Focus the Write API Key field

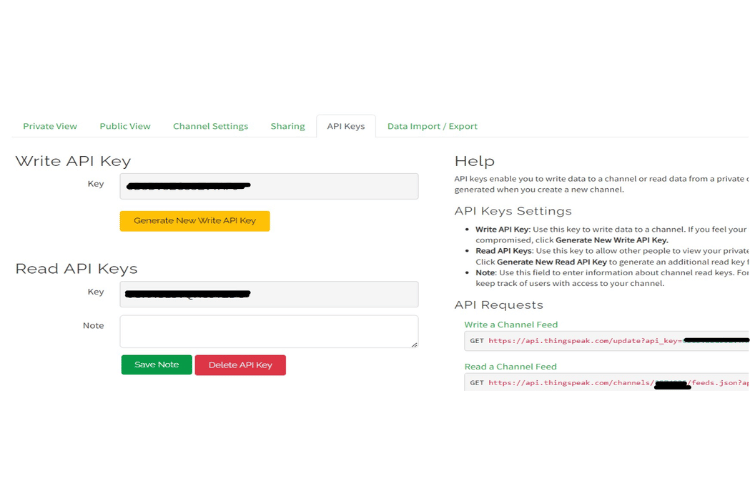[269, 186]
